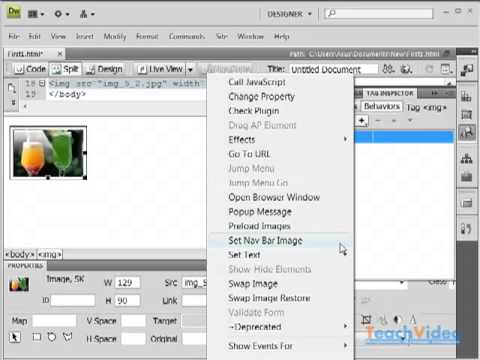Select the Circle Hotspot tool
This screenshot has width=480, height=360.
point(52,337)
